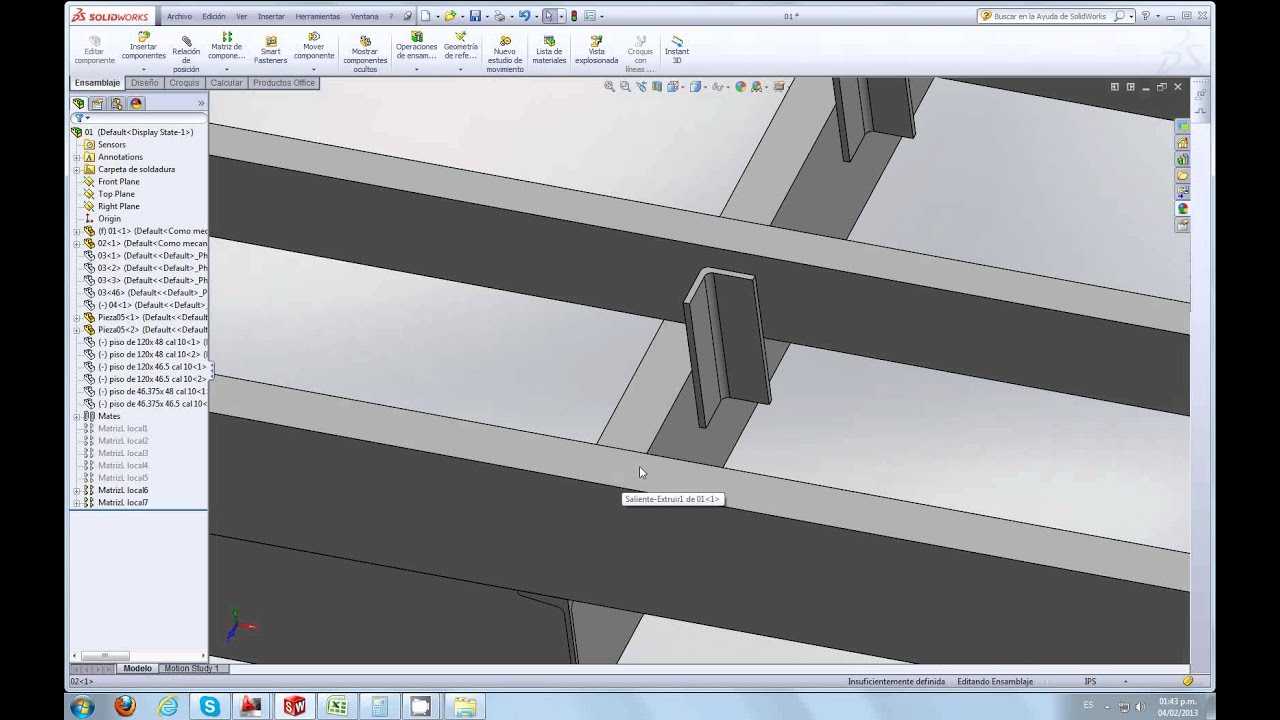Open Firefox from the taskbar

125,706
